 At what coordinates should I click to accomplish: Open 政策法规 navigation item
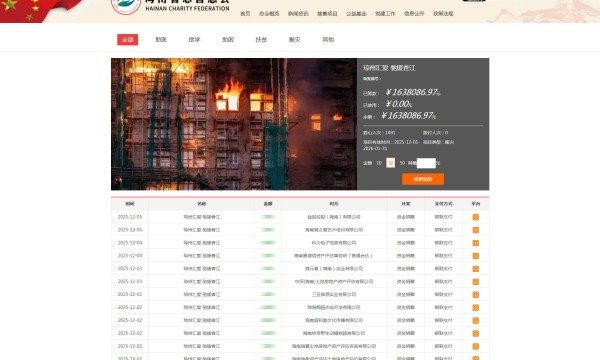tap(443, 13)
